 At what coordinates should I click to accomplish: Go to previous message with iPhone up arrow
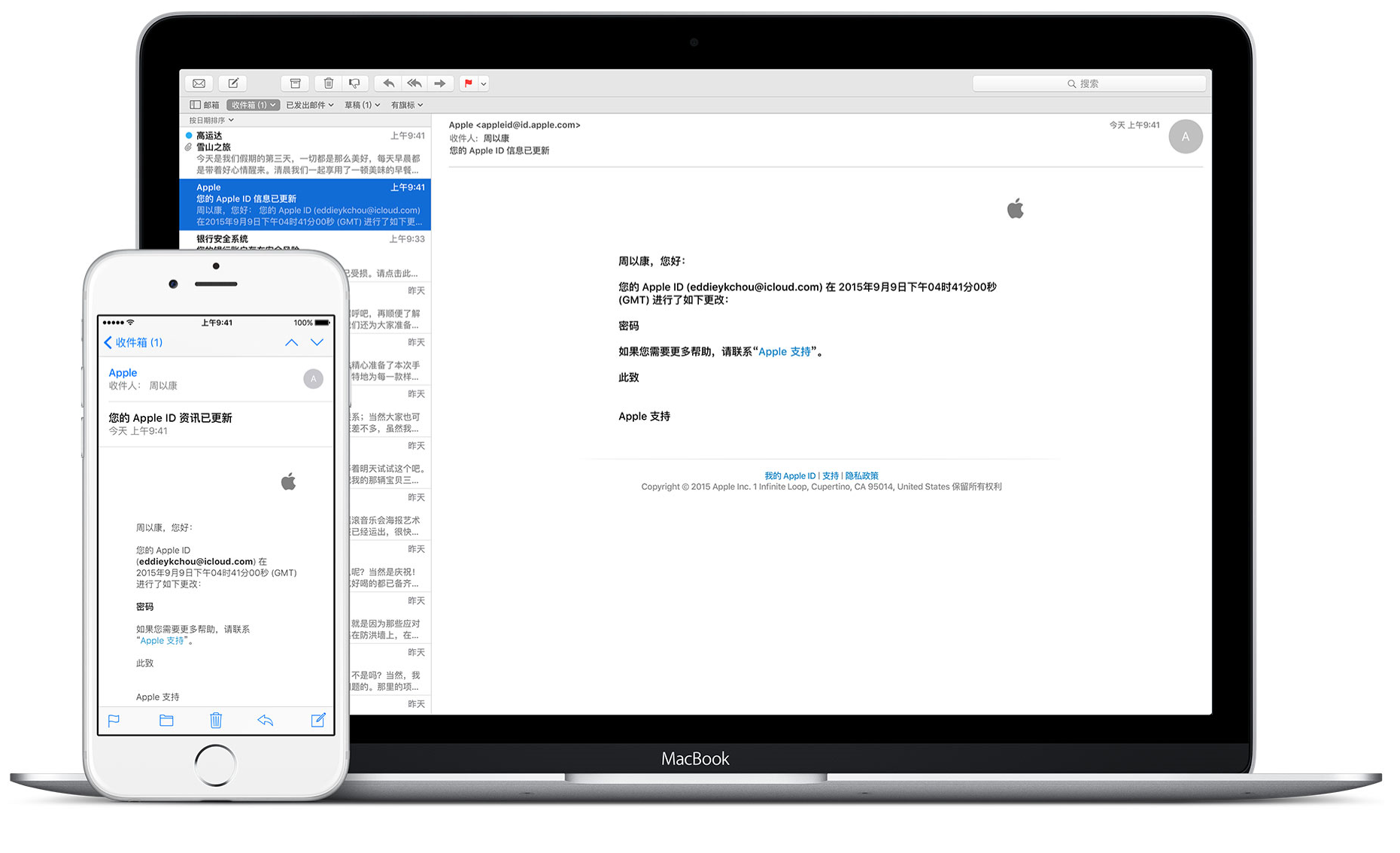291,342
